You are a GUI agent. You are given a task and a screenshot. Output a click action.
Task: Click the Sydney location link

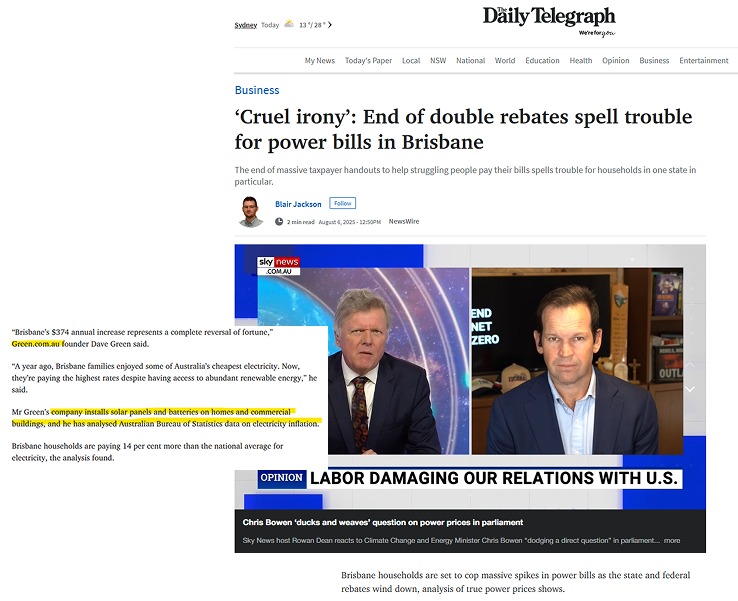click(x=246, y=25)
